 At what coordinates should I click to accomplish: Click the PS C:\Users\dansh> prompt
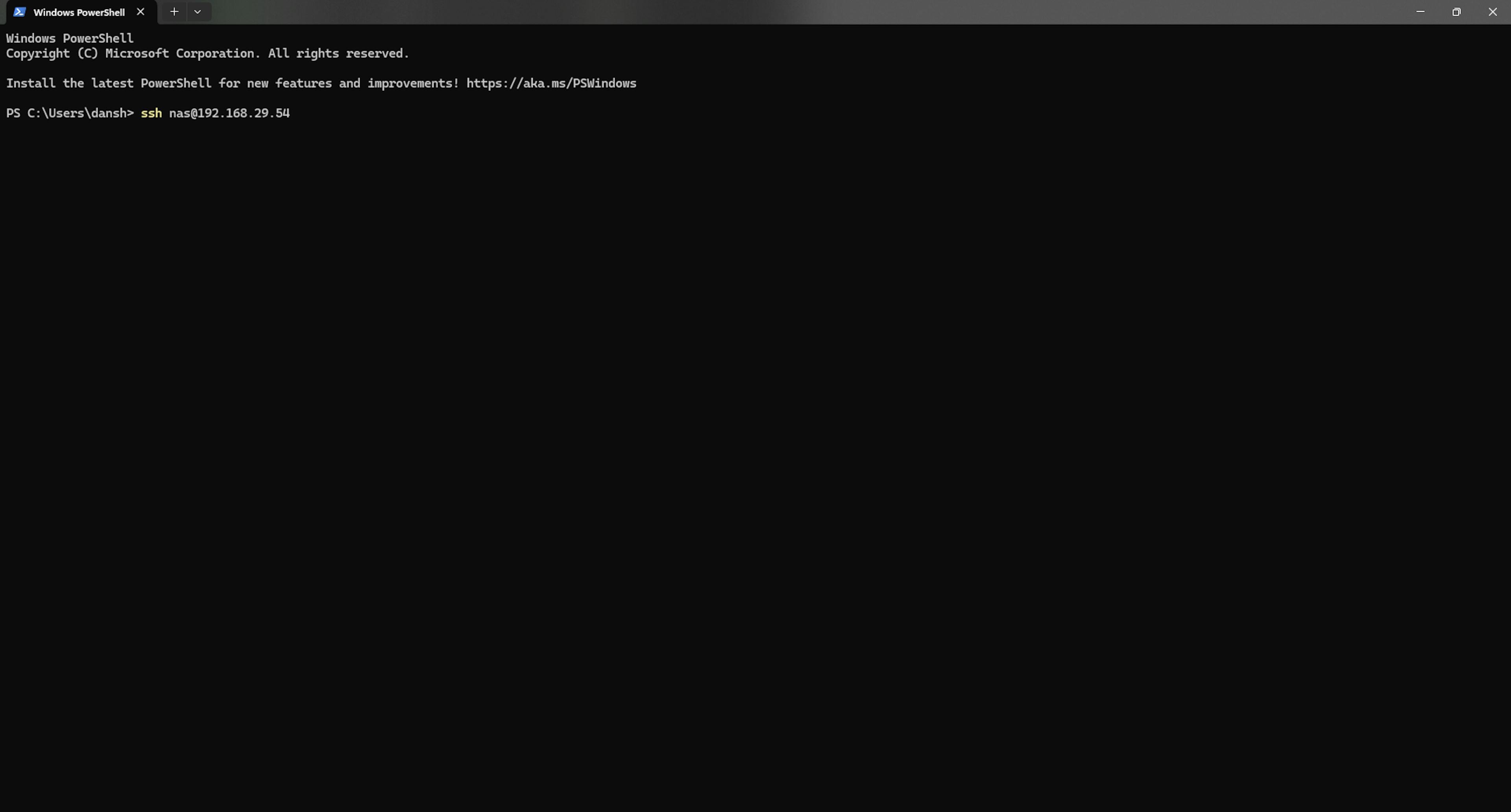tap(70, 113)
